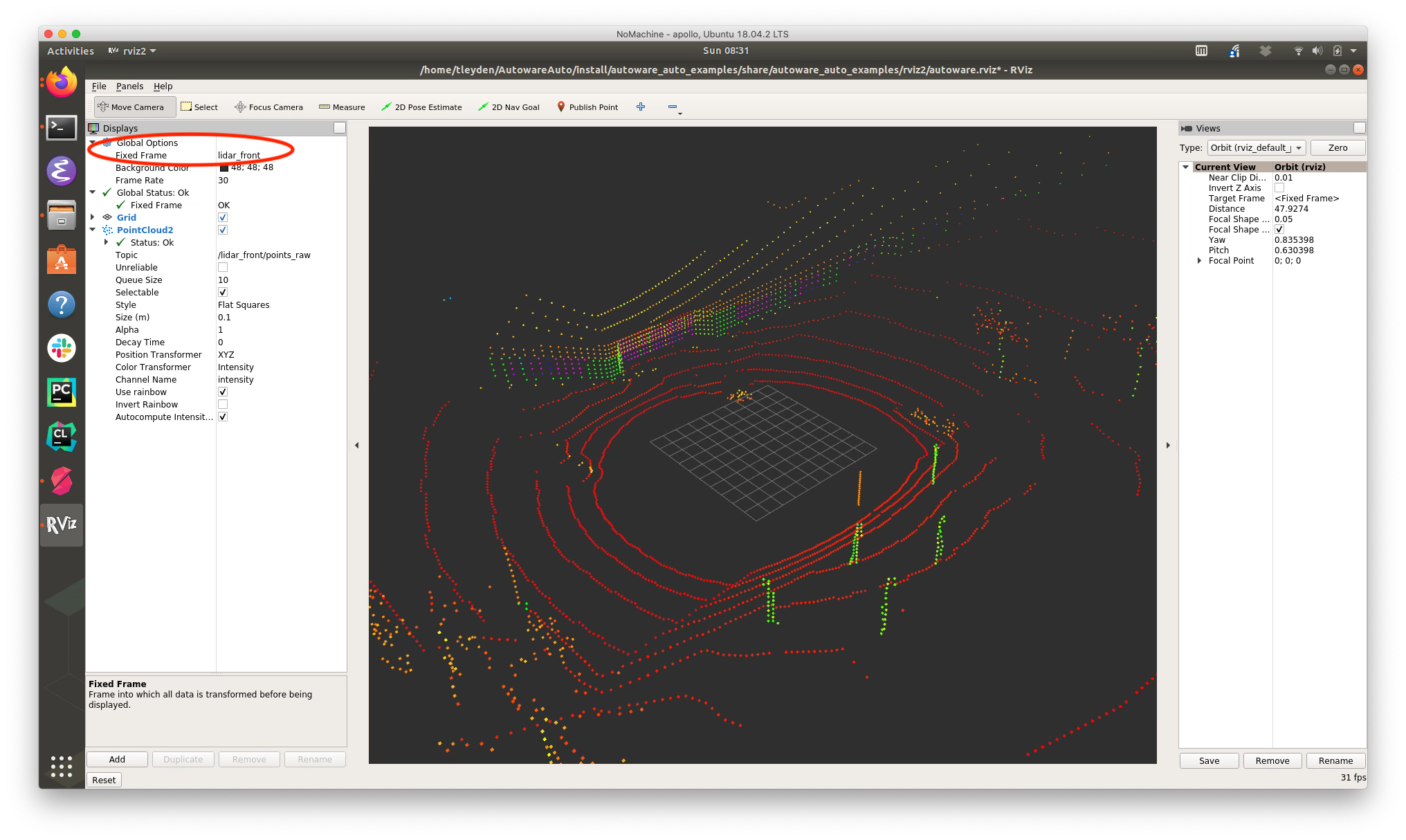1406x840 pixels.
Task: Click the Fixed Frame value lidar_front
Action: pyautogui.click(x=239, y=155)
